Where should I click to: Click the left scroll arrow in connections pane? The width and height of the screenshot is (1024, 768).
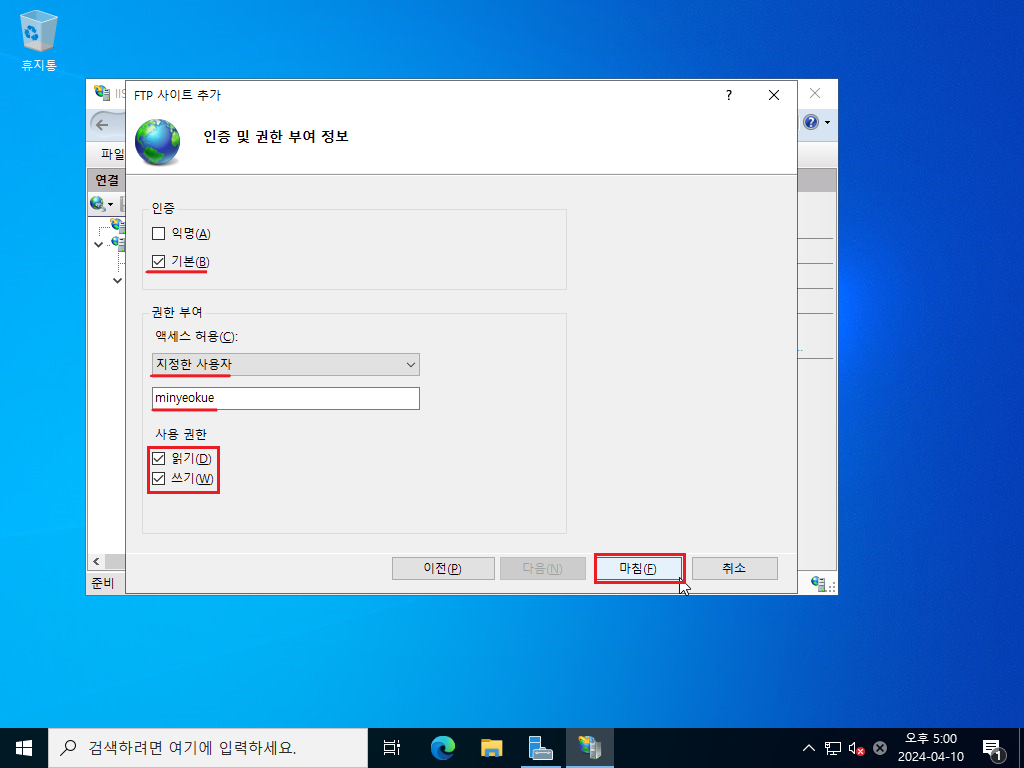pos(96,562)
